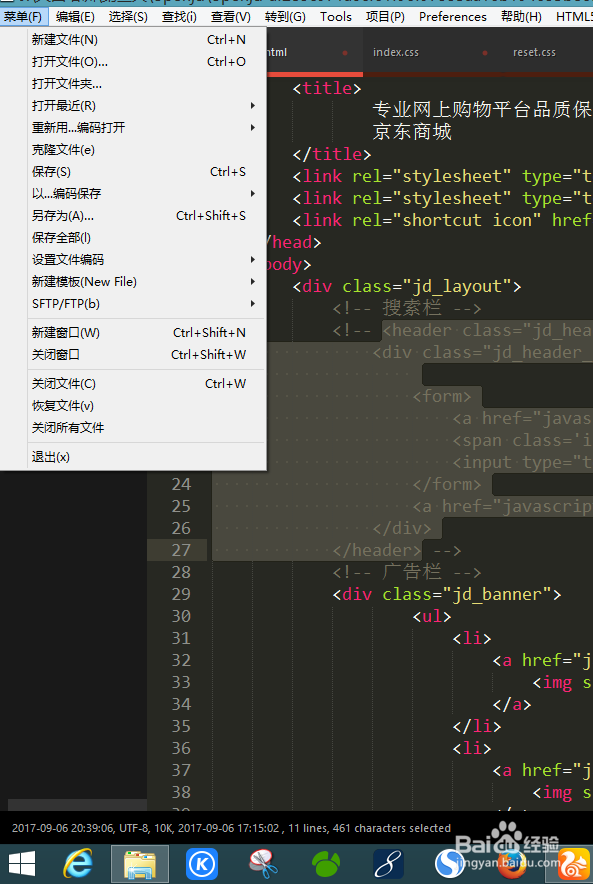Open the 菜单(F) menu
This screenshot has width=593, height=884.
[24, 16]
